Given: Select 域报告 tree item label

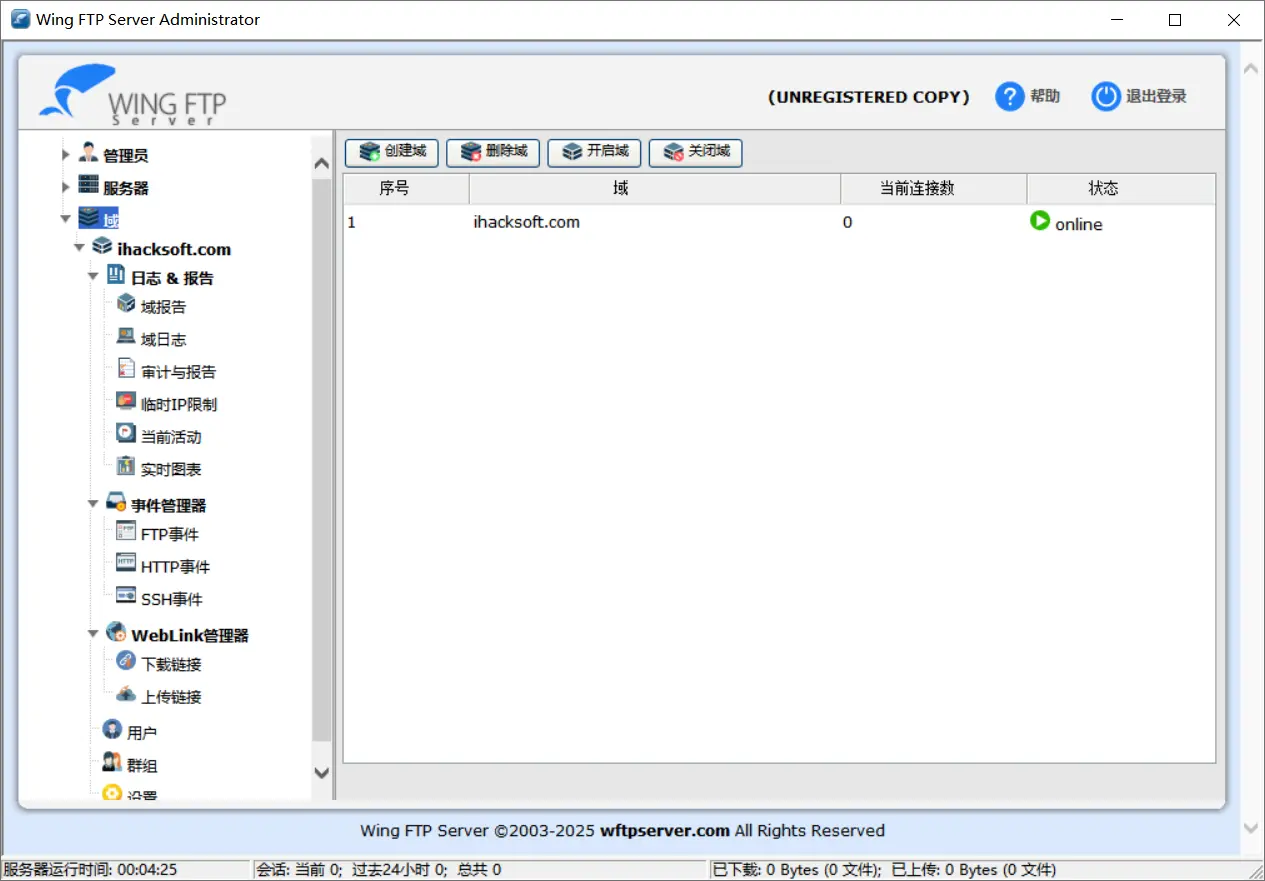Looking at the screenshot, I should coord(163,307).
